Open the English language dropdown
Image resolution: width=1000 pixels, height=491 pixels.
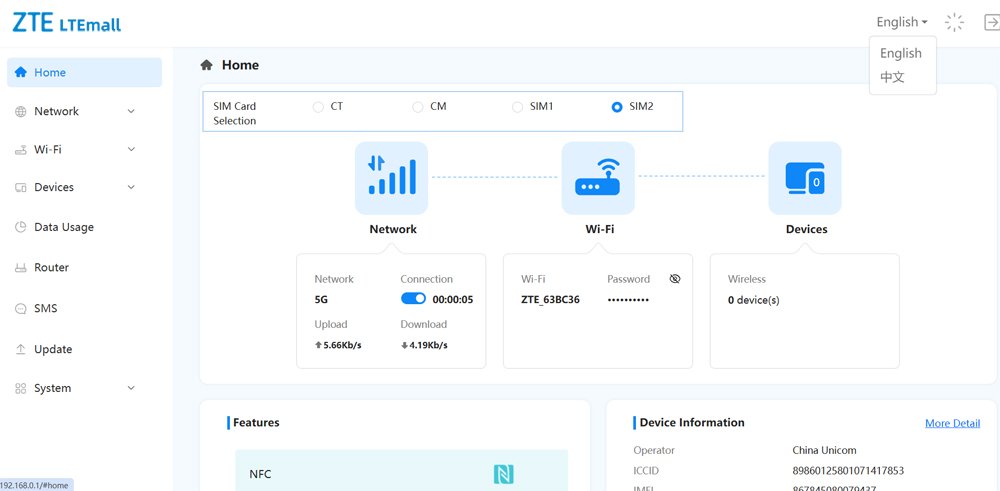pos(901,22)
